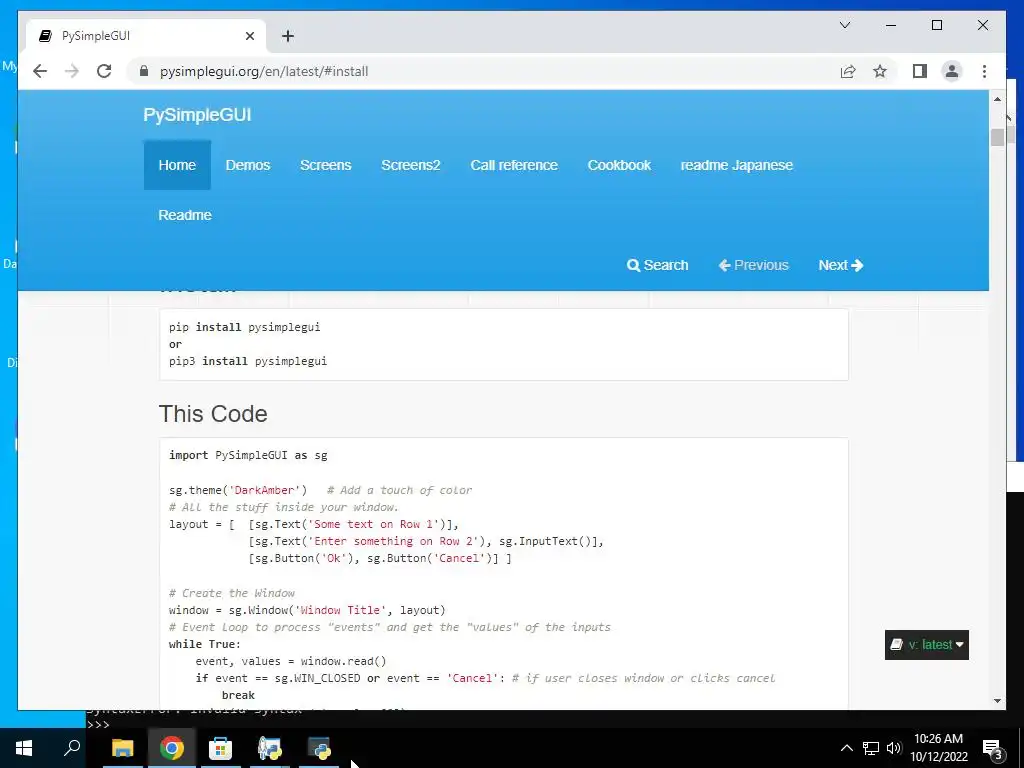Close the PySimpleGUI tab

pos(249,36)
